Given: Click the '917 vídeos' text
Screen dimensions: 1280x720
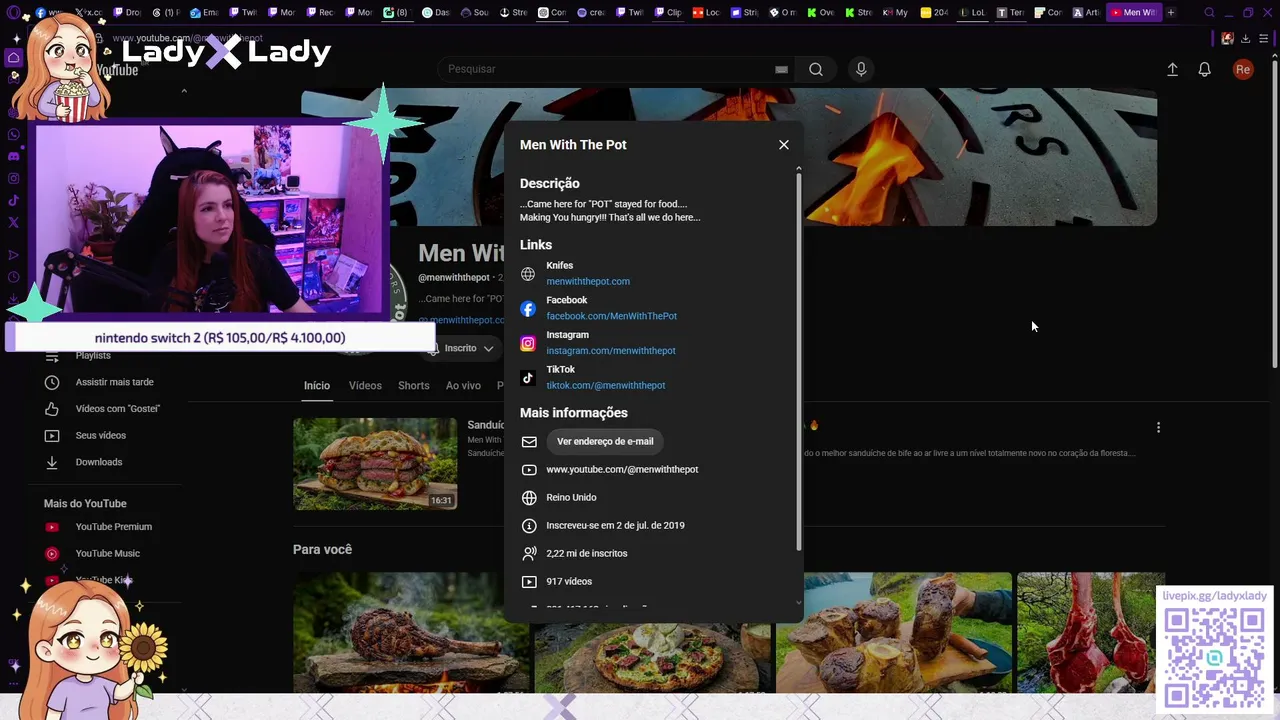Looking at the screenshot, I should coord(569,582).
